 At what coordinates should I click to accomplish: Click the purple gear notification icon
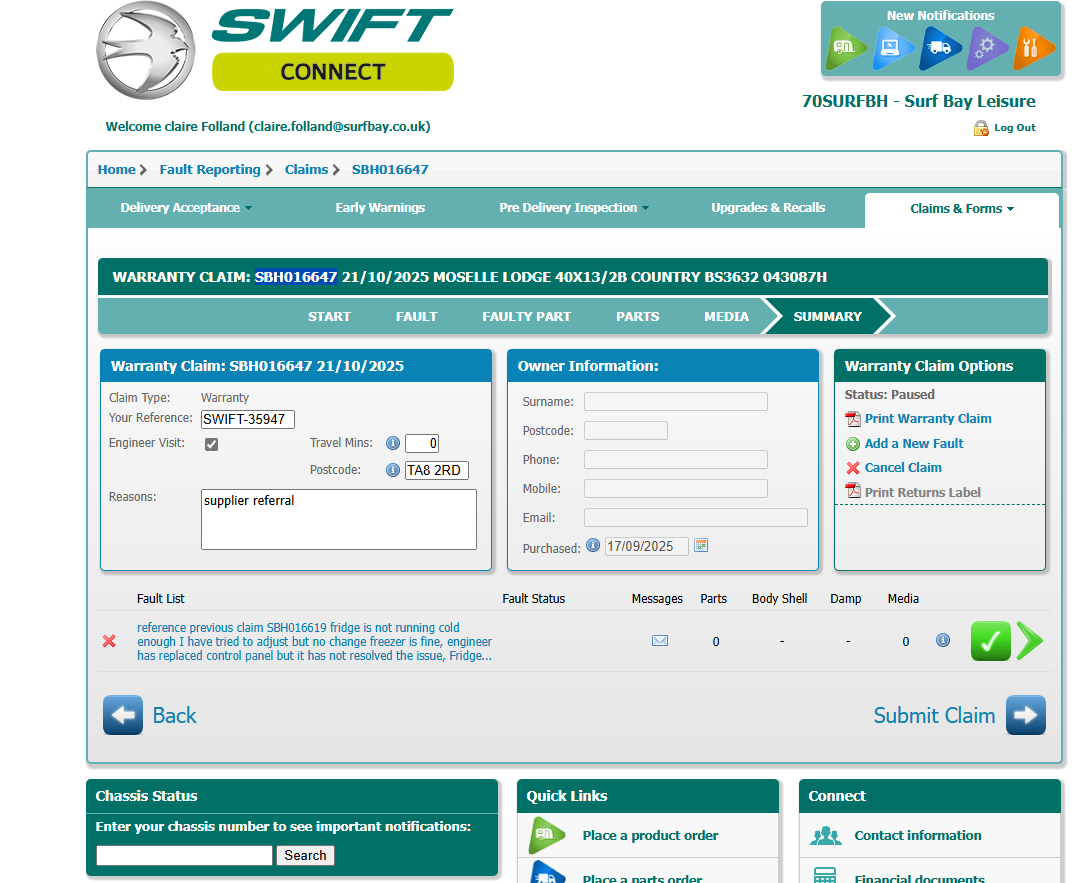986,48
